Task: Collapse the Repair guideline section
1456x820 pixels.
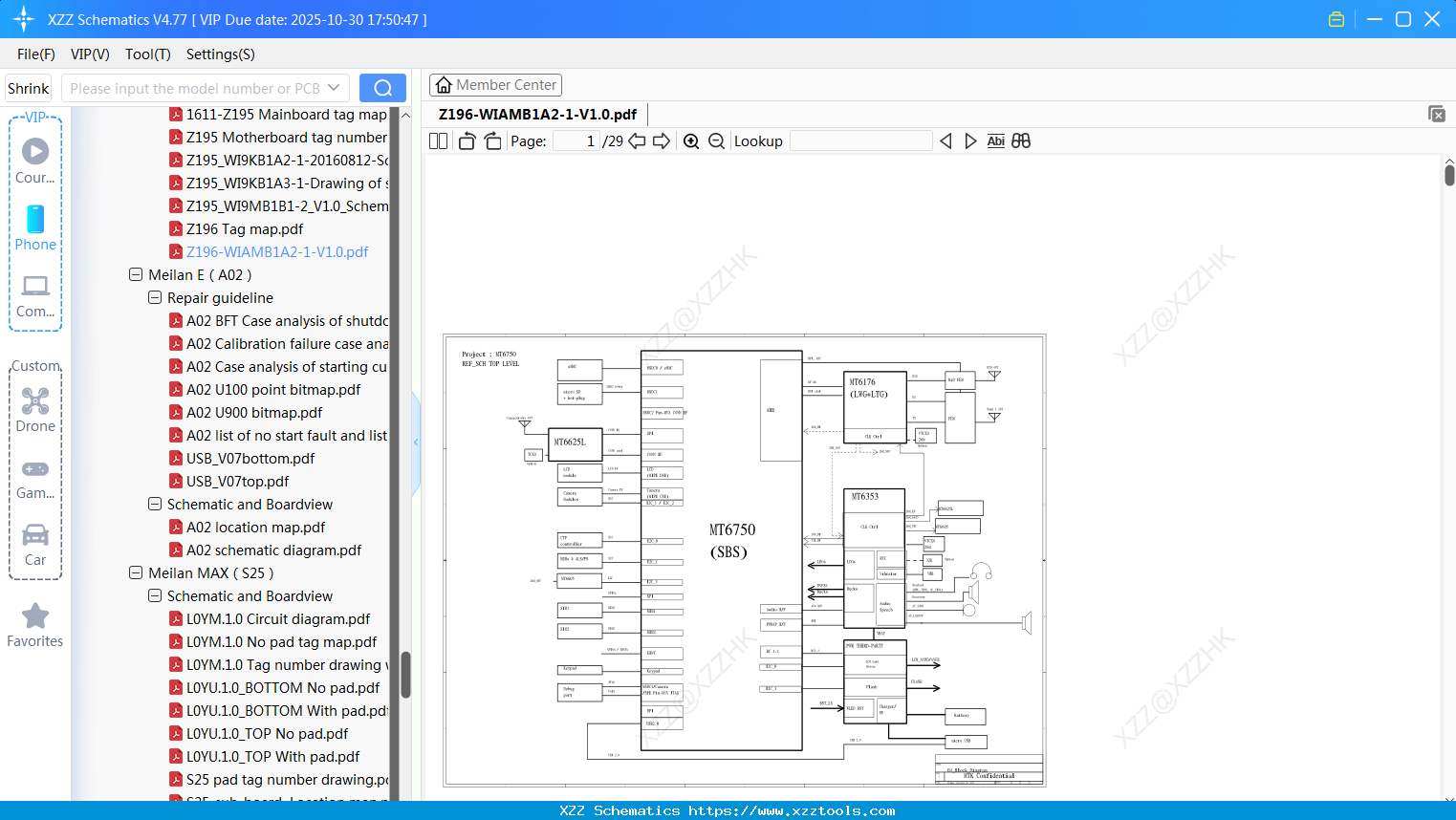Action: (x=154, y=297)
